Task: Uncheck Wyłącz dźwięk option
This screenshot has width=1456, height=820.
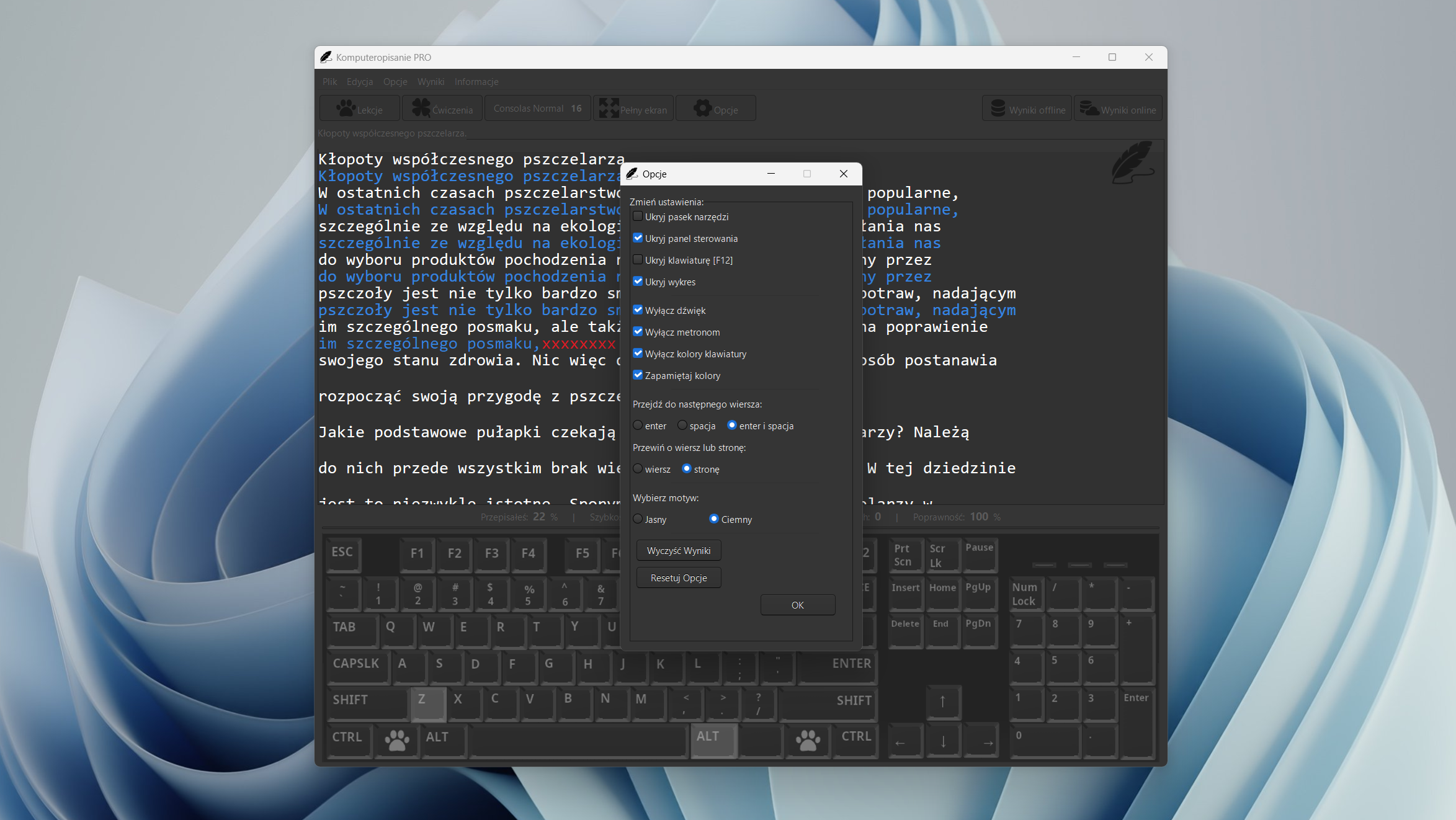Action: [x=638, y=310]
